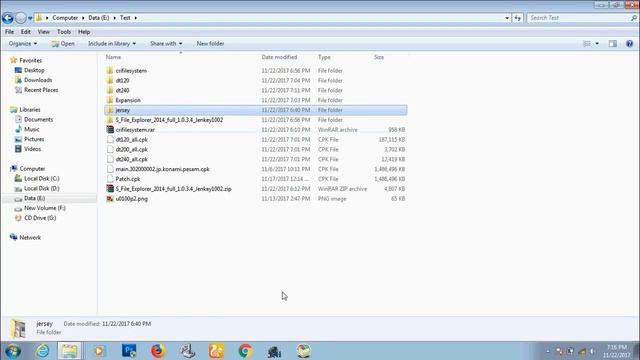Select dt120_all.cpk file icon
This screenshot has width=640, height=360.
[x=110, y=140]
